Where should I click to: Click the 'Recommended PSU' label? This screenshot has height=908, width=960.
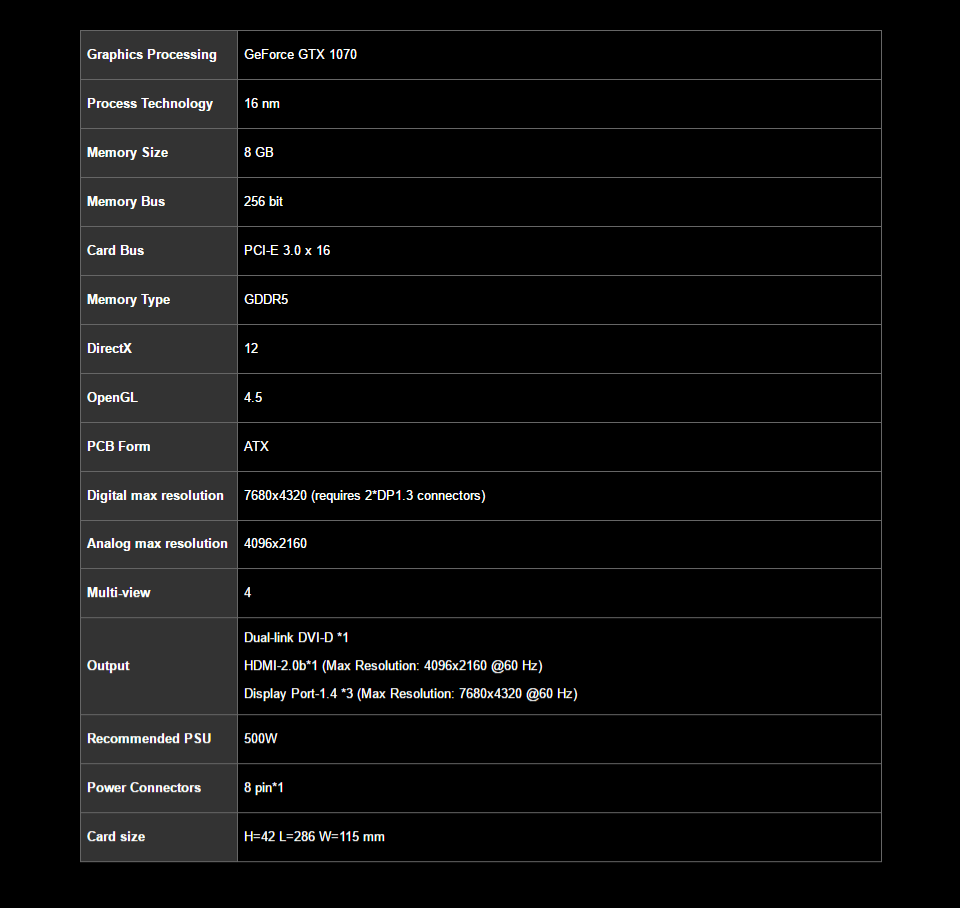[x=149, y=739]
